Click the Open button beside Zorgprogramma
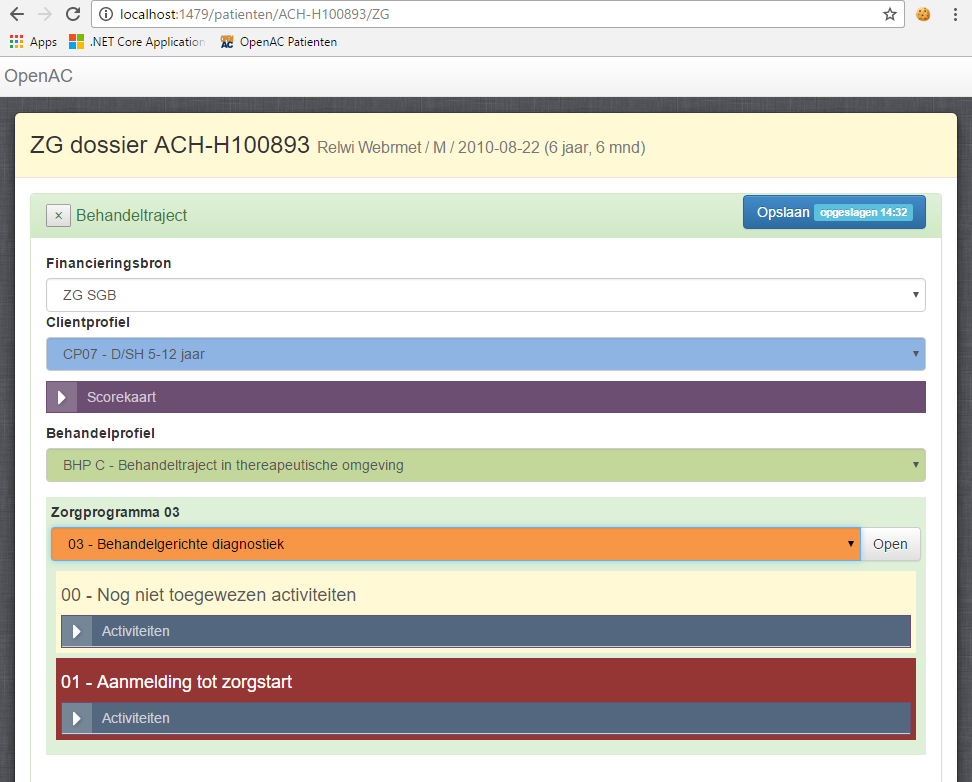The width and height of the screenshot is (972, 782). (890, 544)
